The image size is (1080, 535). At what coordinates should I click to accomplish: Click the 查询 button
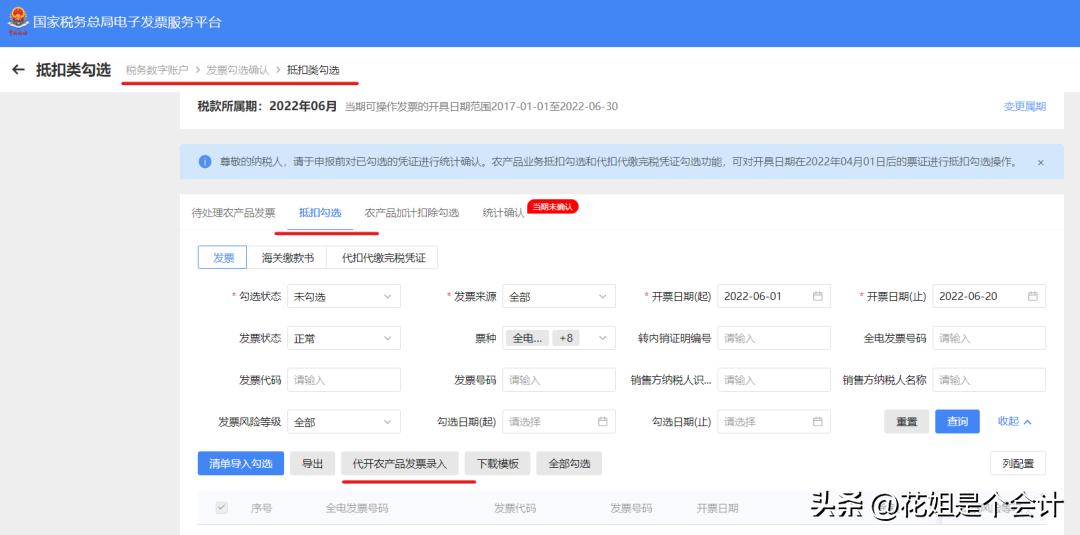click(x=957, y=421)
